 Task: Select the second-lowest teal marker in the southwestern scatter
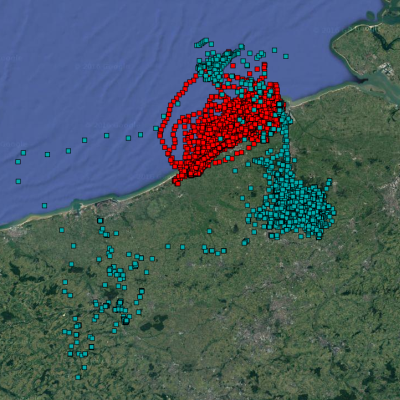[x=84, y=367]
